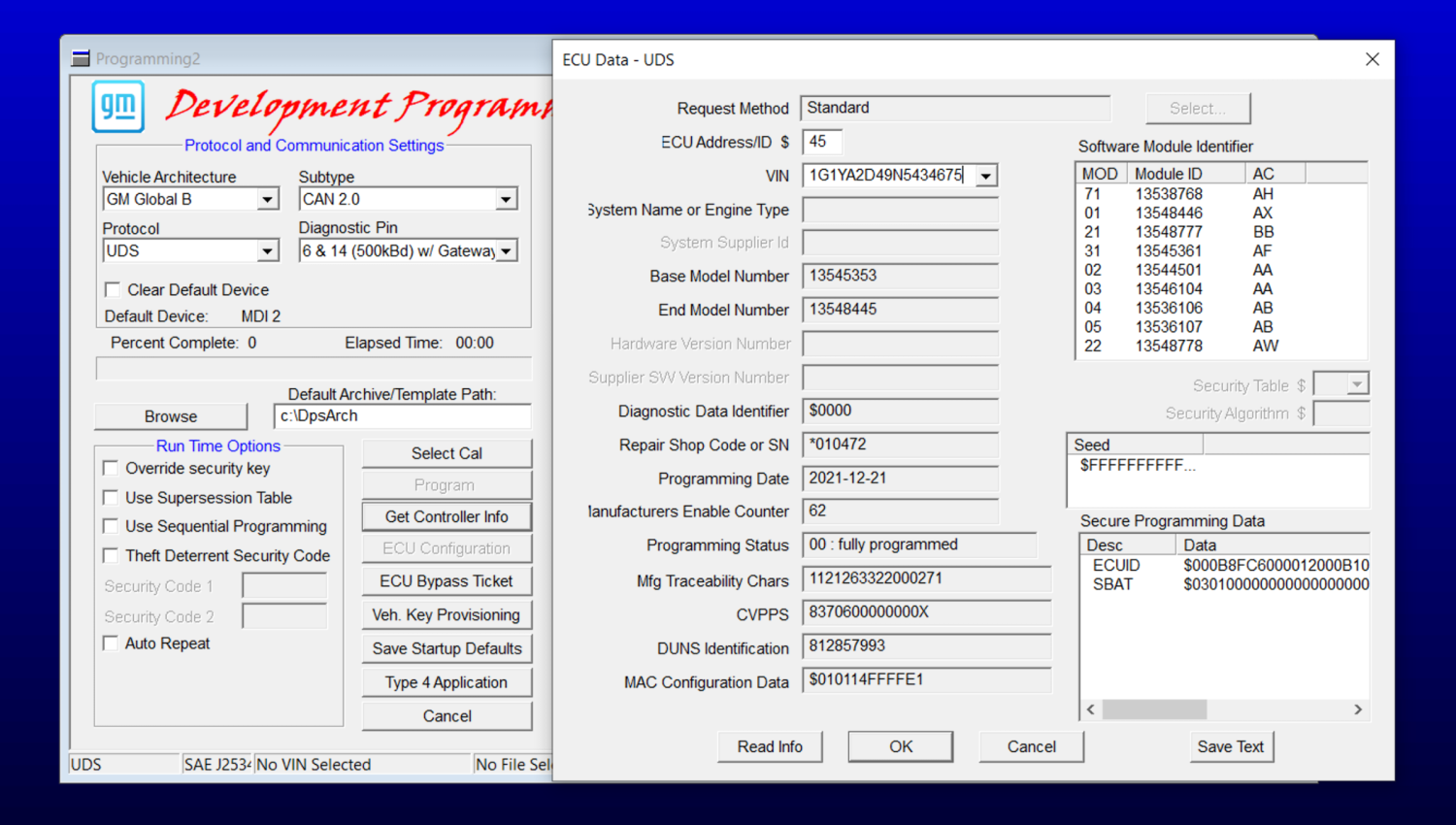The image size is (1456, 825).
Task: Select the SBAT secure data row
Action: [1225, 584]
